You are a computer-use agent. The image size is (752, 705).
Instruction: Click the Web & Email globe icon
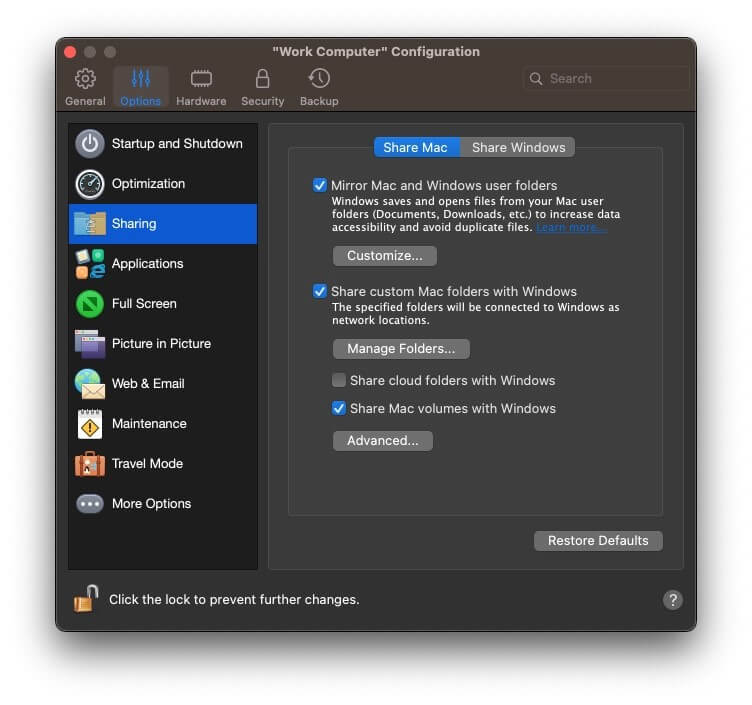pyautogui.click(x=90, y=384)
